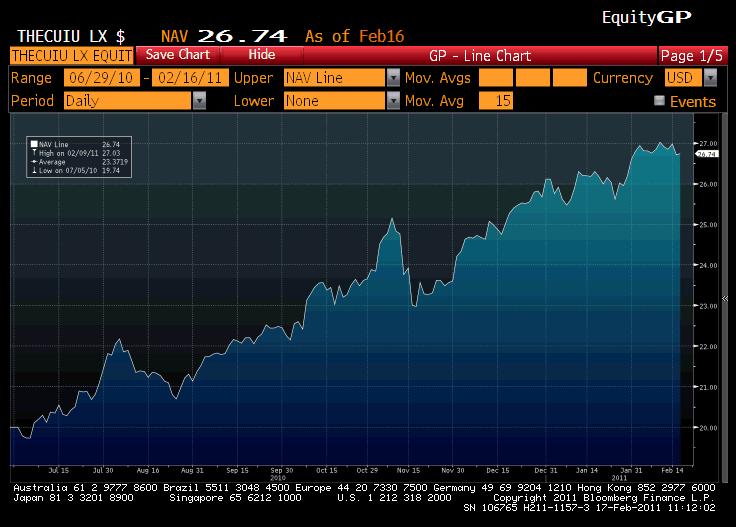736x527 pixels.
Task: Open the Lower None dropdown
Action: 334,100
